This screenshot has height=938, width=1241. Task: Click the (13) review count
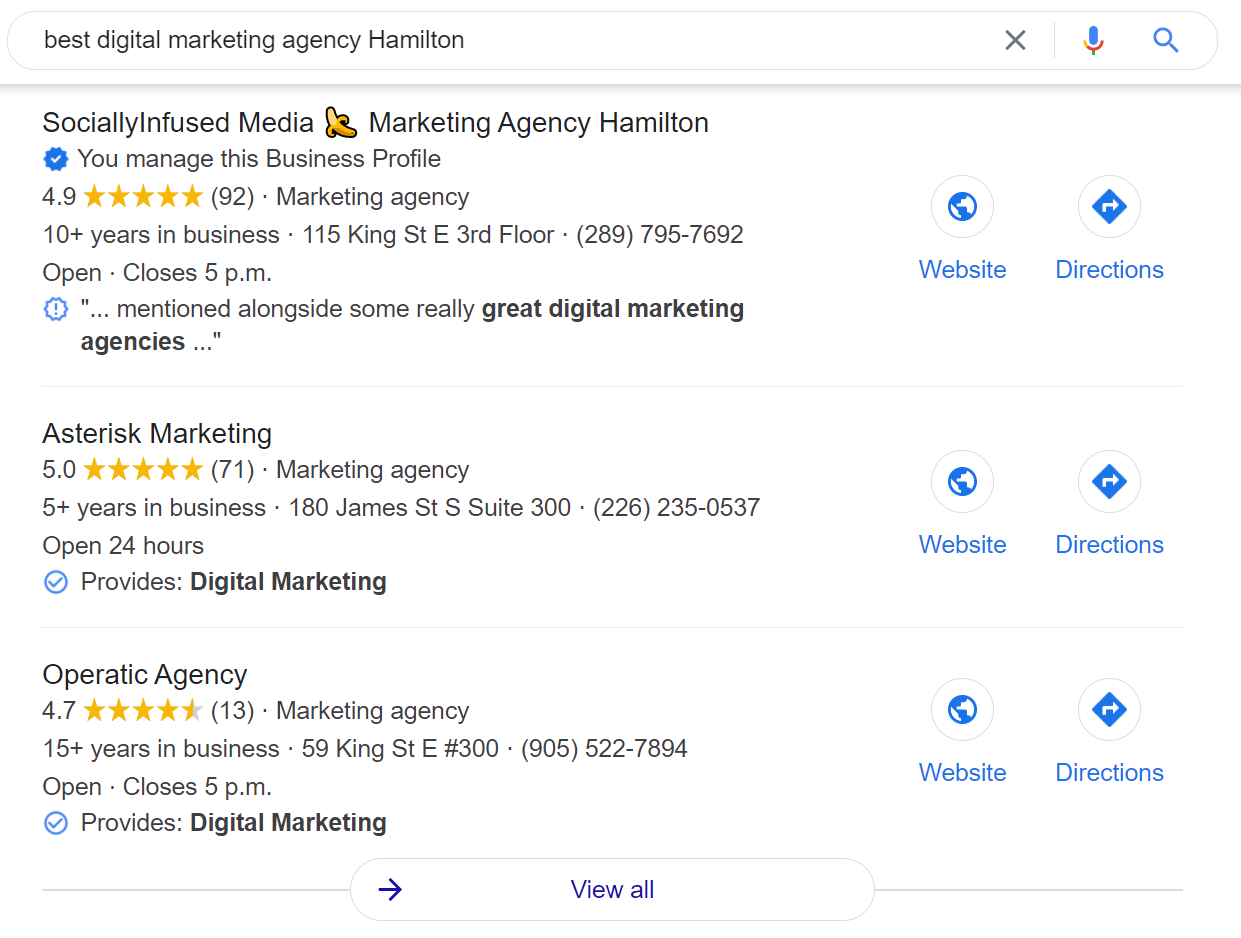232,711
